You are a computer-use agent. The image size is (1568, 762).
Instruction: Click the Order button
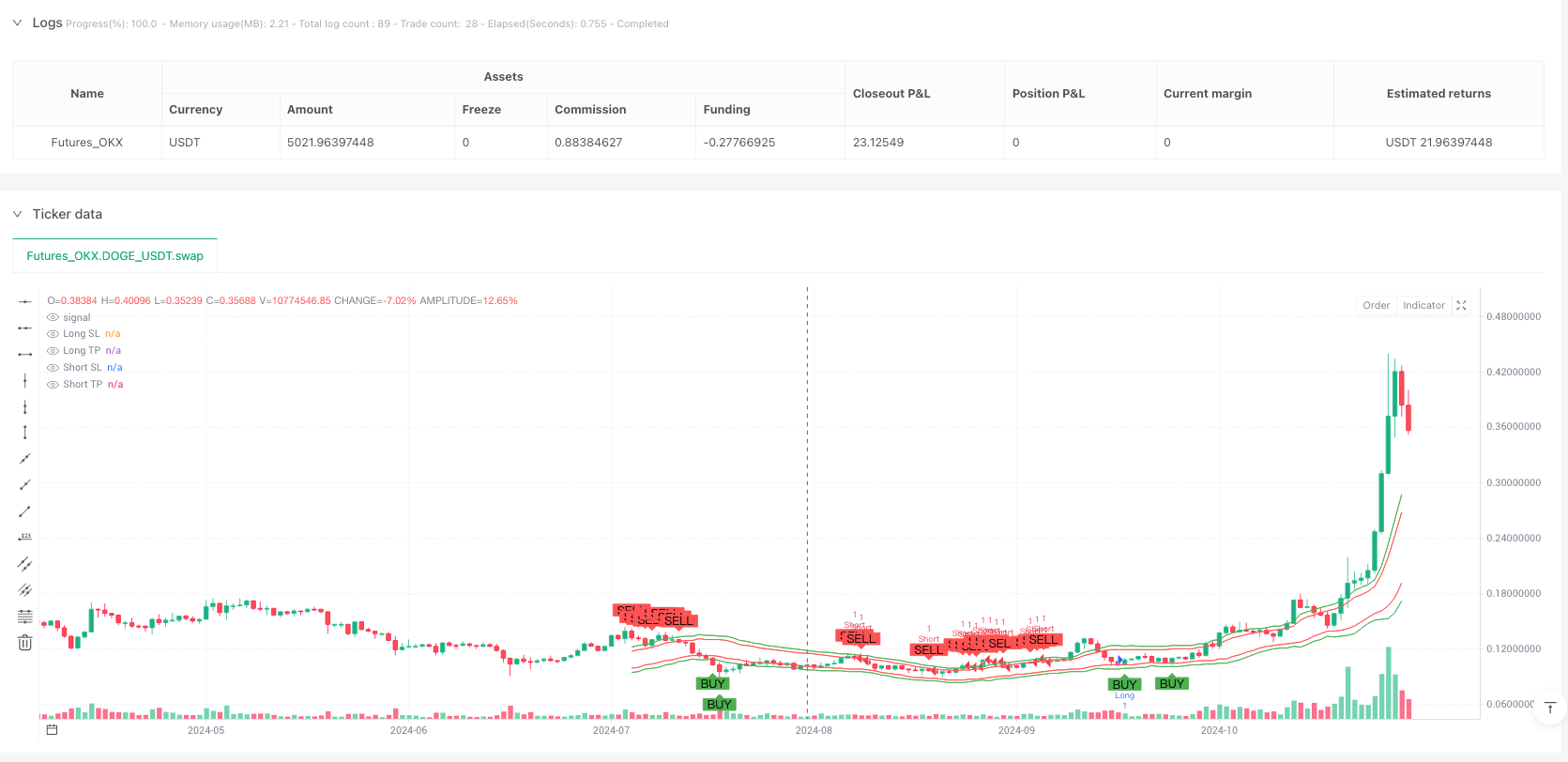point(1376,305)
